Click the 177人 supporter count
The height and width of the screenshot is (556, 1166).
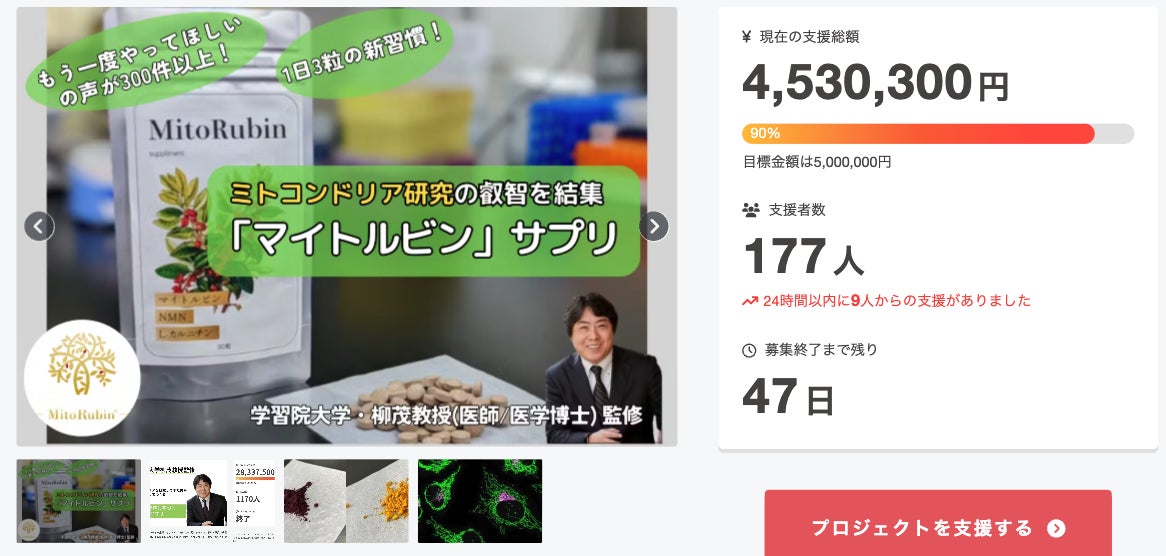[x=804, y=256]
